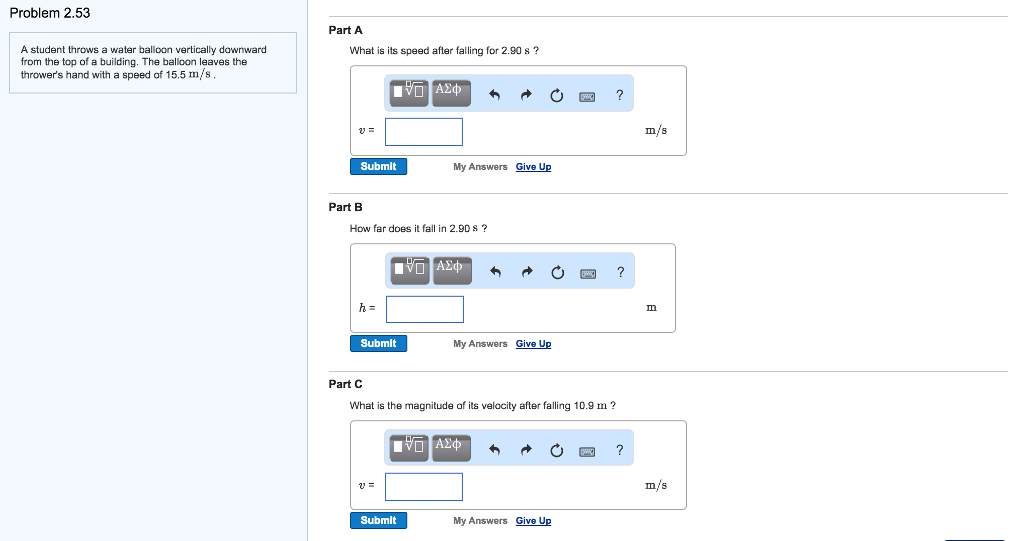Click reset icon in Part B toolbar
Image resolution: width=1024 pixels, height=541 pixels.
(x=557, y=273)
